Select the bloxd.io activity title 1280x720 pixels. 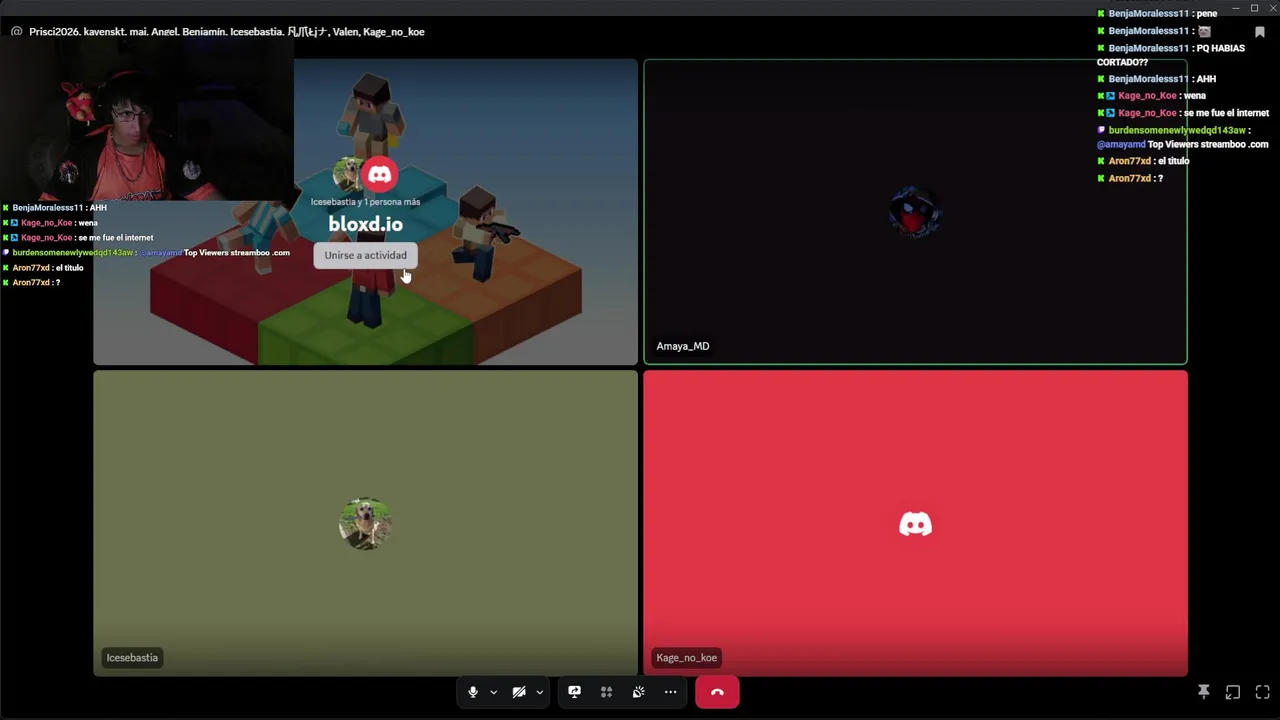[365, 224]
